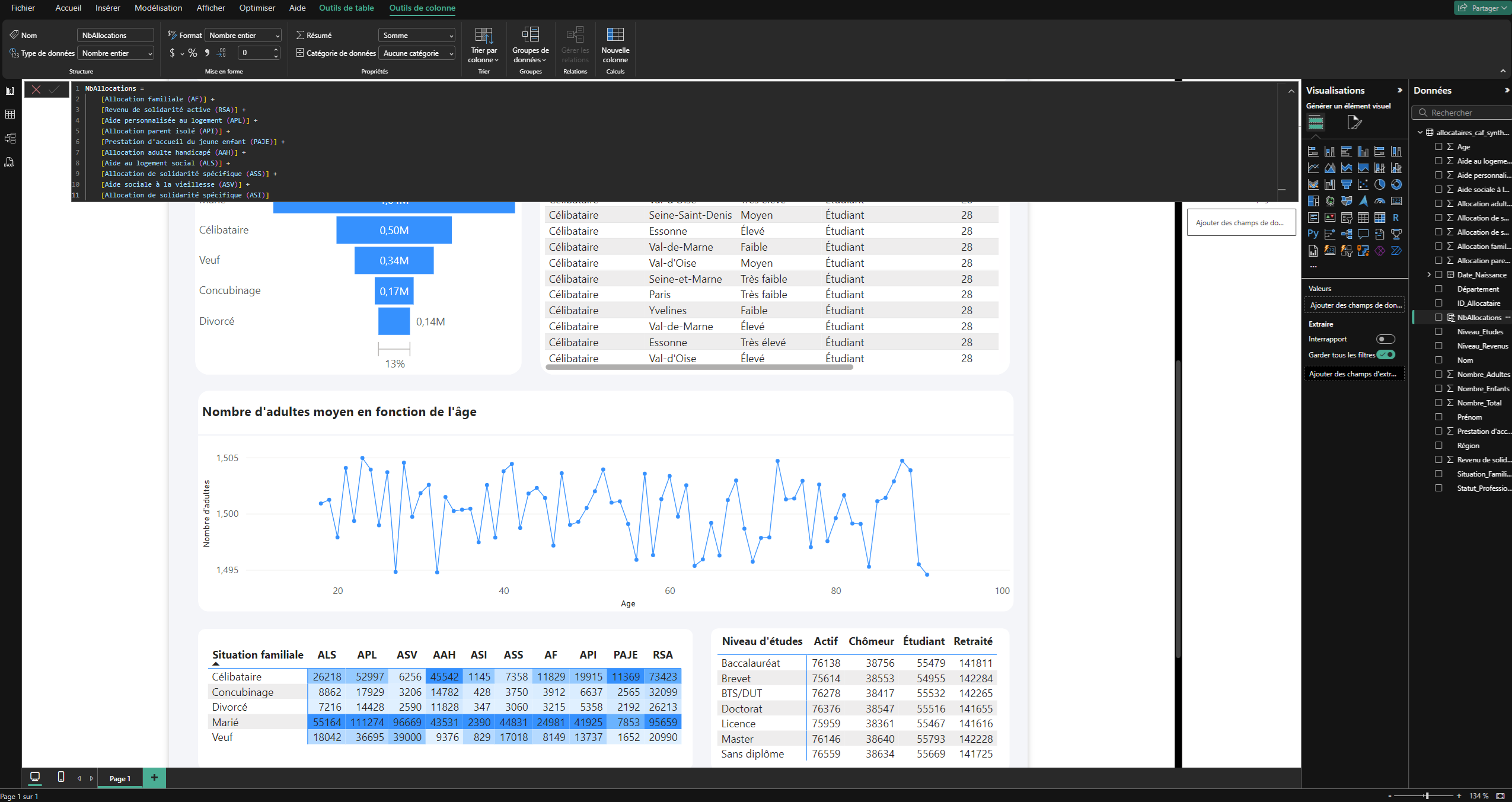Click the Nom field NbAllocations input
Viewport: 1512px width, 802px height.
pos(116,36)
